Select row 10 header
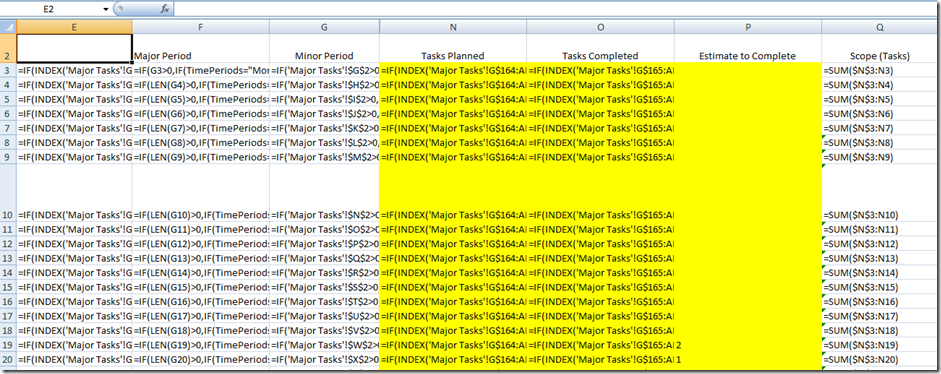Viewport: 941px width, 374px height. pos(8,215)
